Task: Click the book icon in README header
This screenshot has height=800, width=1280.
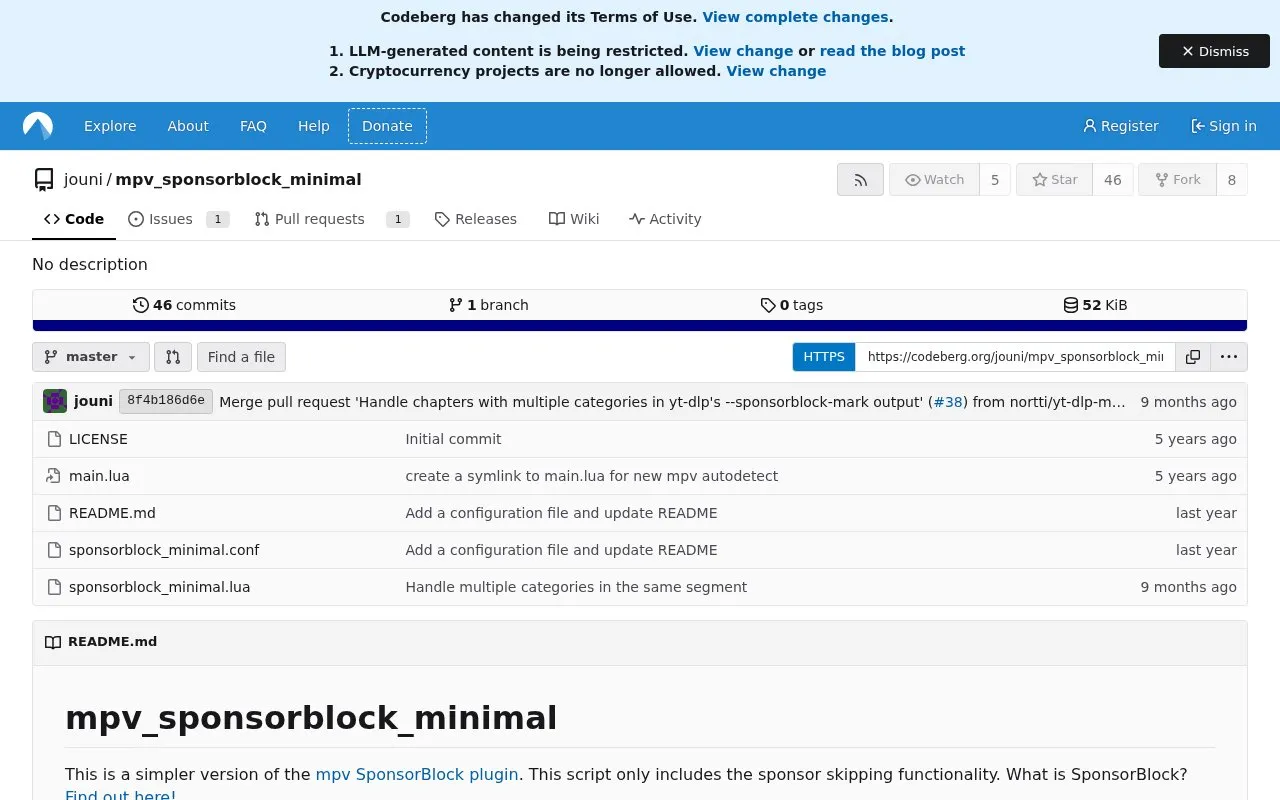Action: pos(53,642)
